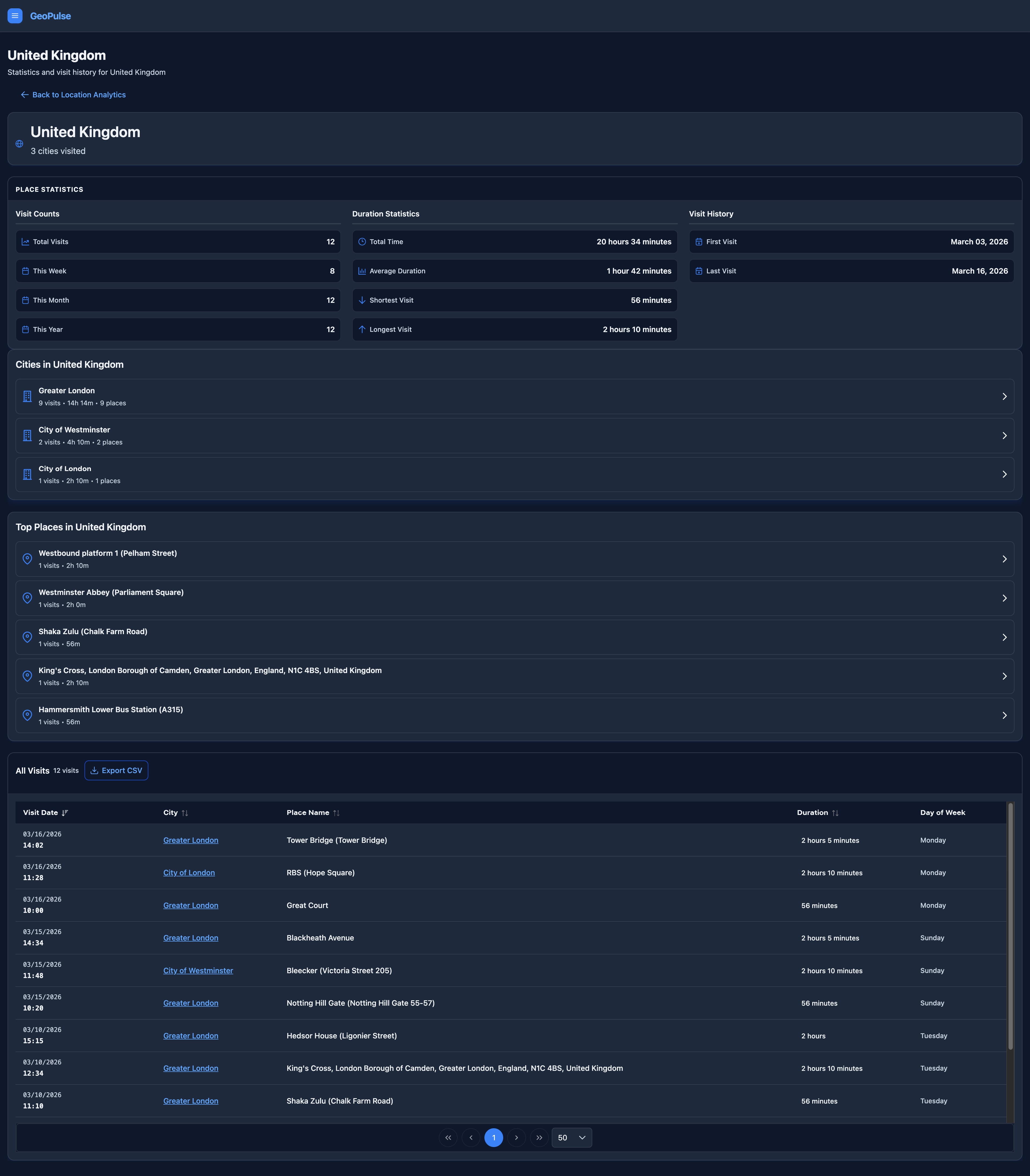Screen dimensions: 1030x1176
Task: Open City of Westminster link in Bleecker row
Action: [198, 971]
